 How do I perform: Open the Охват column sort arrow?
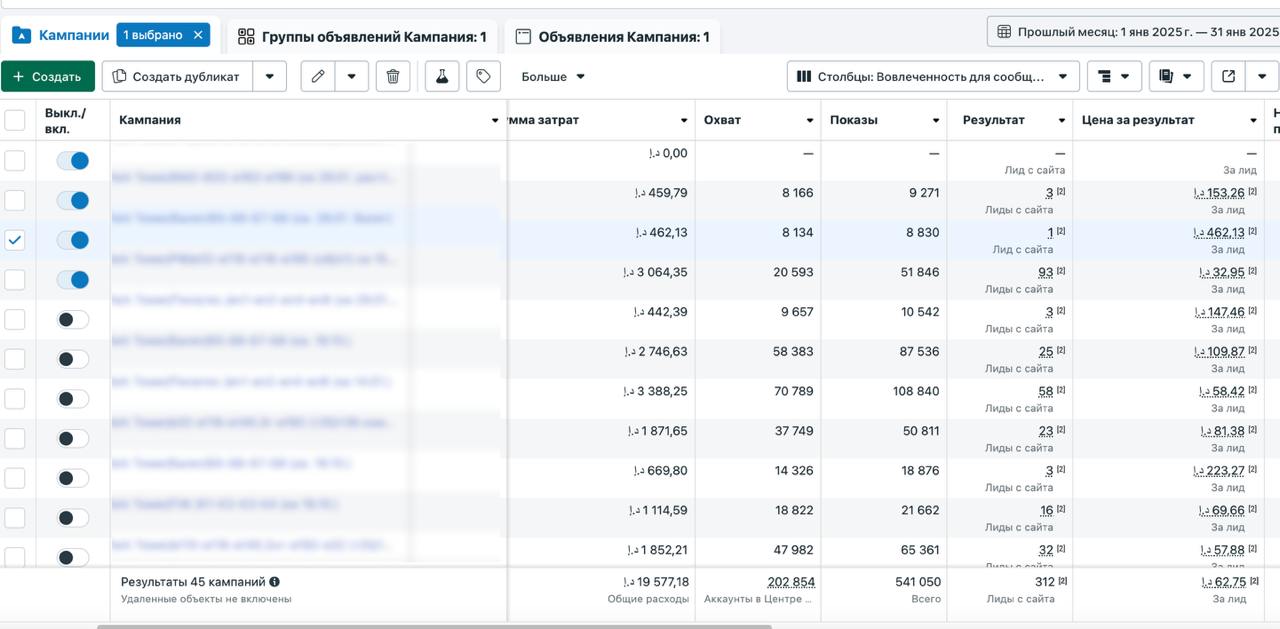pyautogui.click(x=810, y=120)
